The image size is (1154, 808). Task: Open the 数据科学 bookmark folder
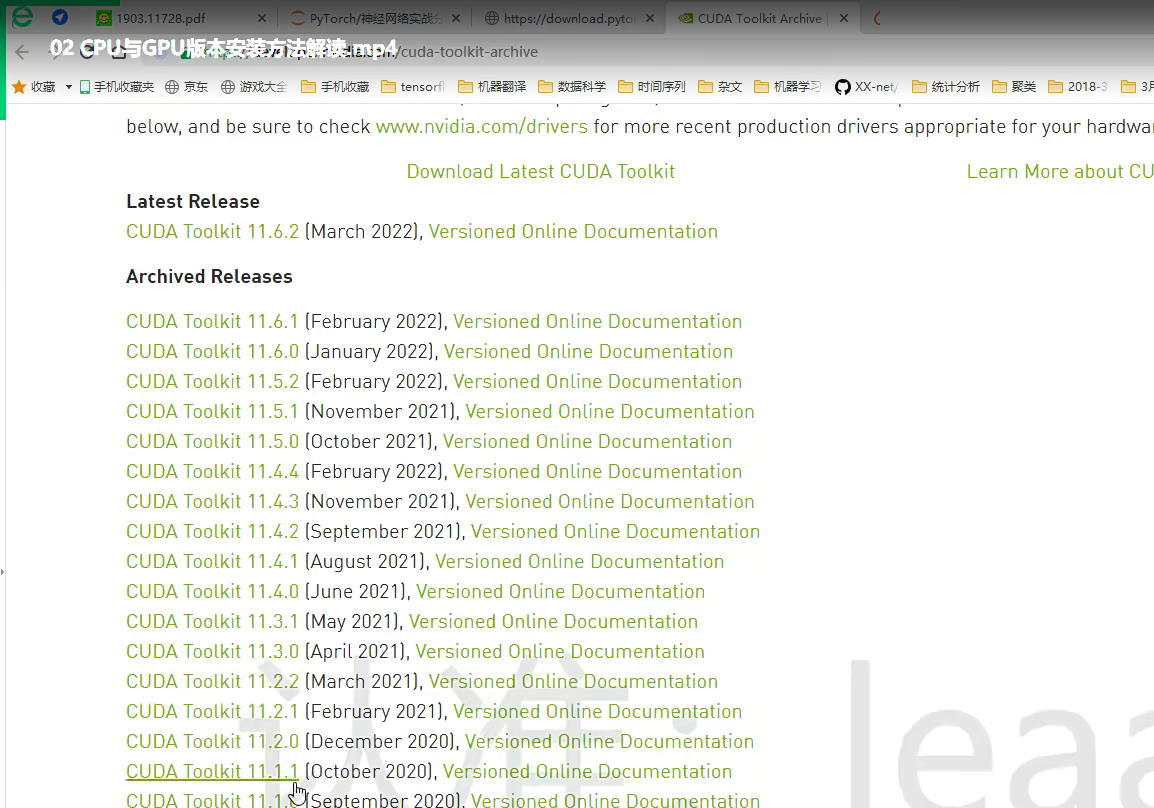[572, 87]
